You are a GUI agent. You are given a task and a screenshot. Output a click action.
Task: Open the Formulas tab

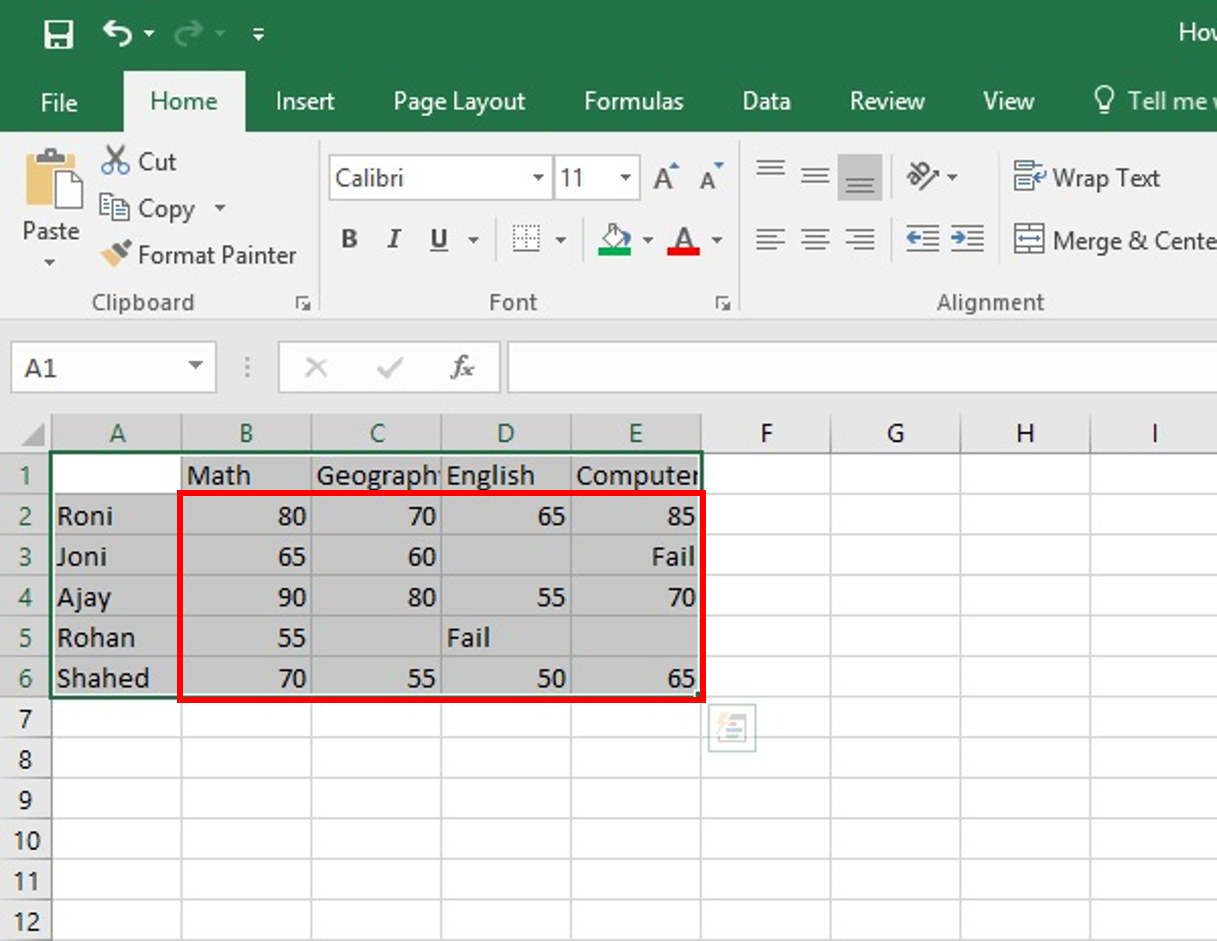[634, 101]
